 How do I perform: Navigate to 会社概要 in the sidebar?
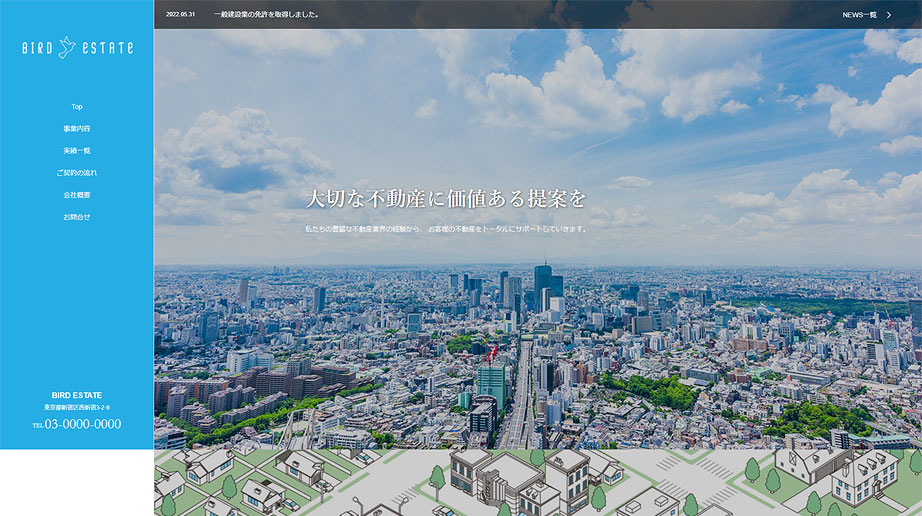[77, 195]
